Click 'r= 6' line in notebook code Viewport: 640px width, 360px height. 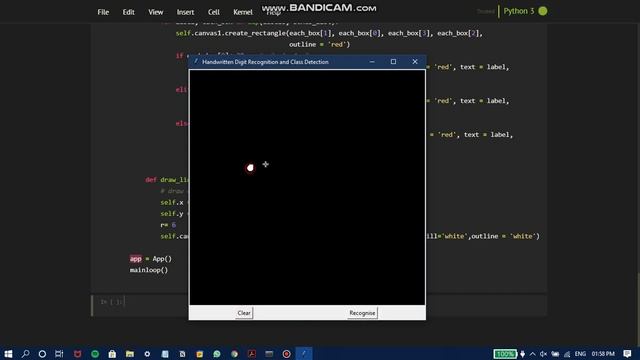click(168, 225)
